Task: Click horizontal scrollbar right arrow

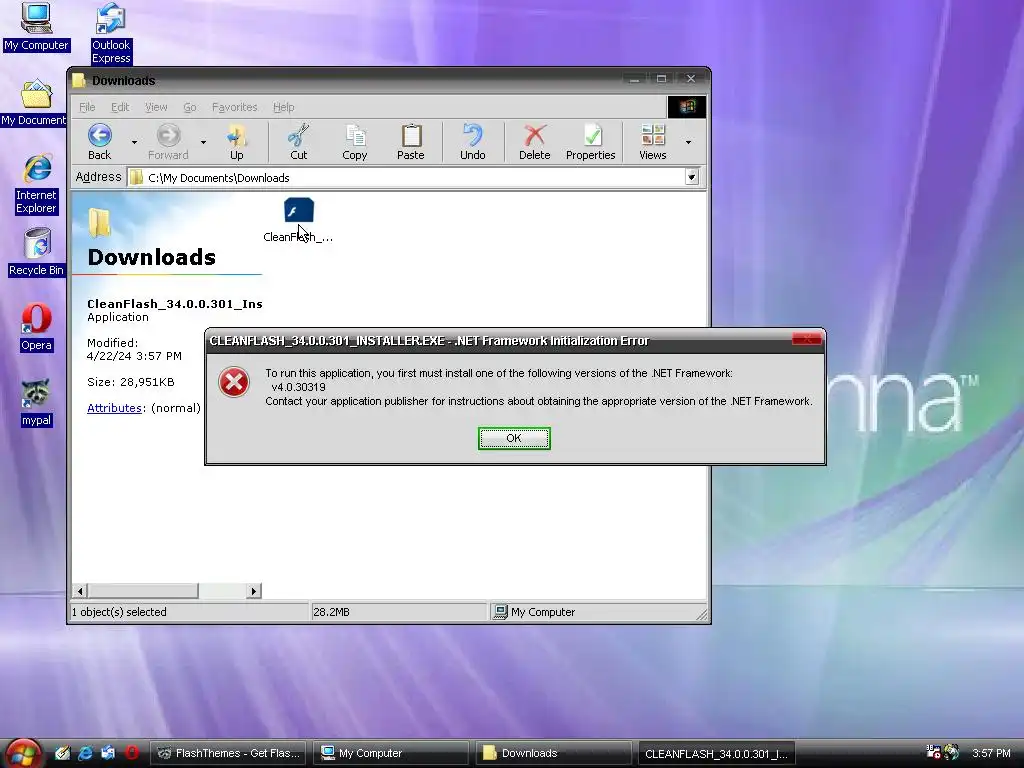Action: click(253, 591)
